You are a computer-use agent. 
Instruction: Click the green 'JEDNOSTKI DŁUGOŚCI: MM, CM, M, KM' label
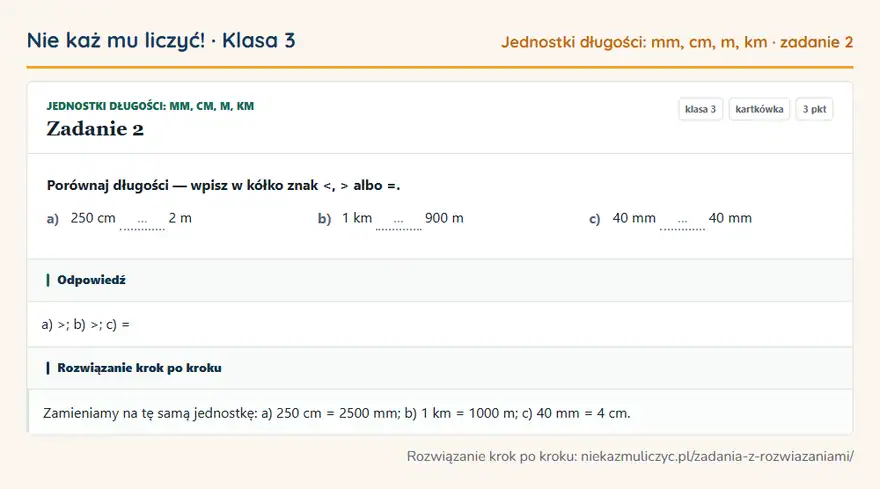pyautogui.click(x=150, y=106)
